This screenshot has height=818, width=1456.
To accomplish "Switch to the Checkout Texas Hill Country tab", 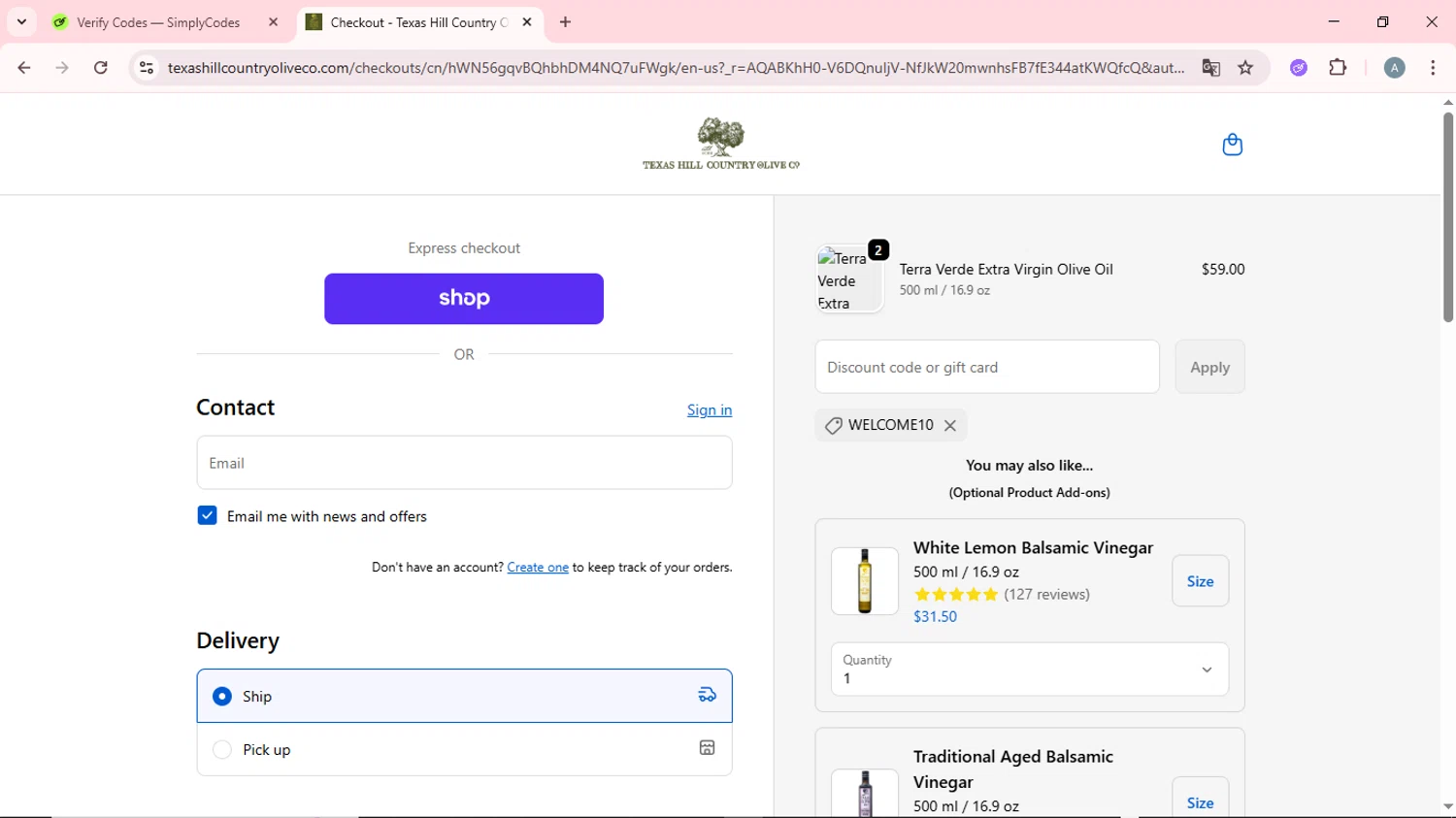I will coord(418,22).
